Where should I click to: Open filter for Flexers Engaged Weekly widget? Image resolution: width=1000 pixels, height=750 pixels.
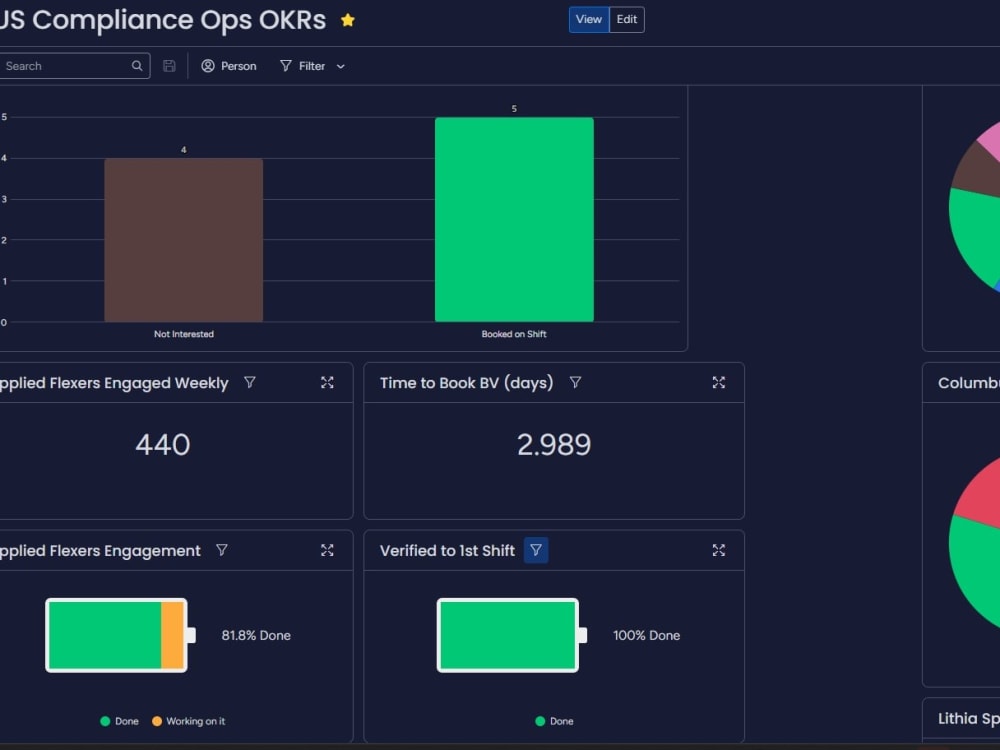[x=250, y=382]
